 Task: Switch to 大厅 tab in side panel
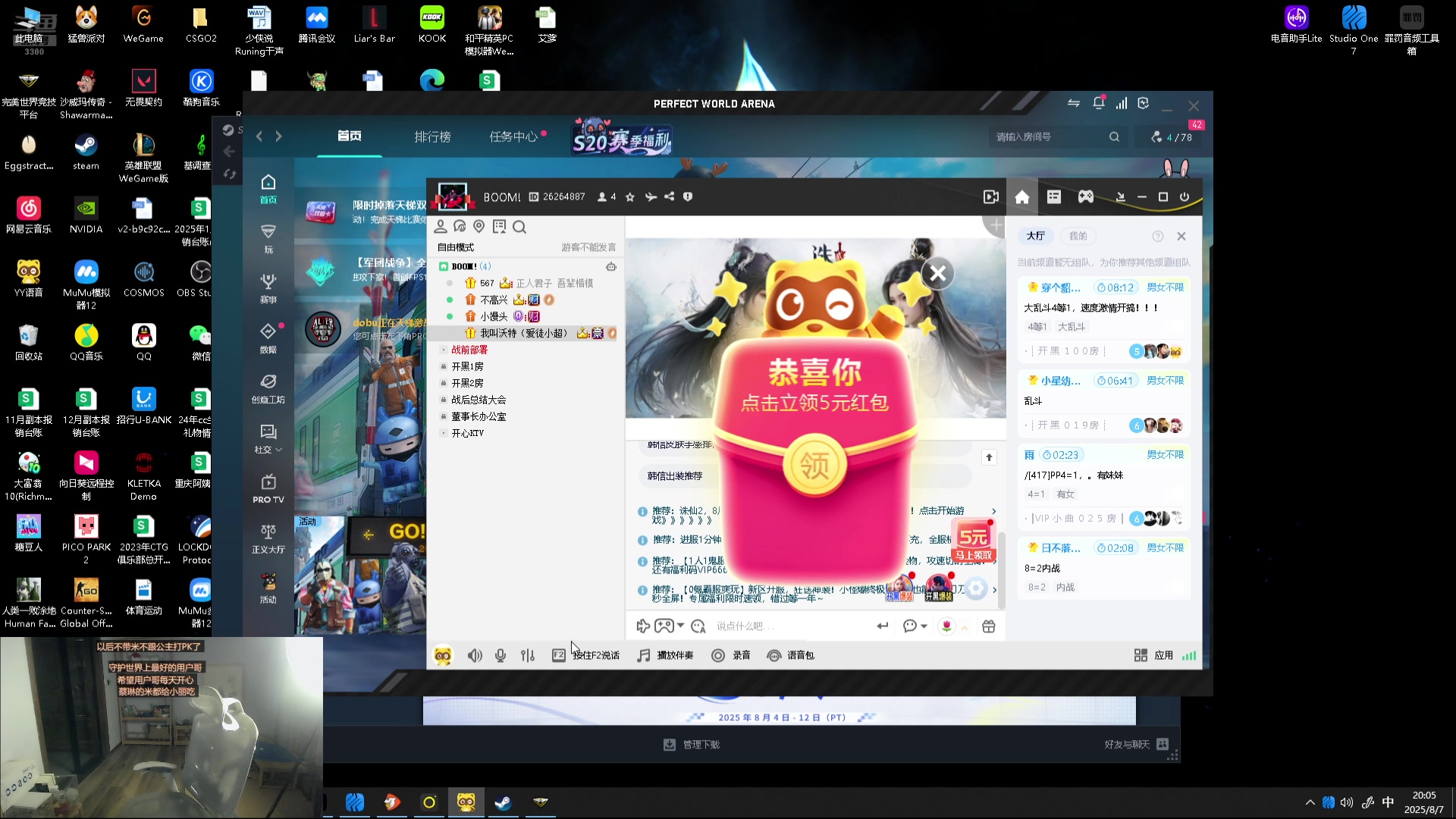(x=1036, y=236)
